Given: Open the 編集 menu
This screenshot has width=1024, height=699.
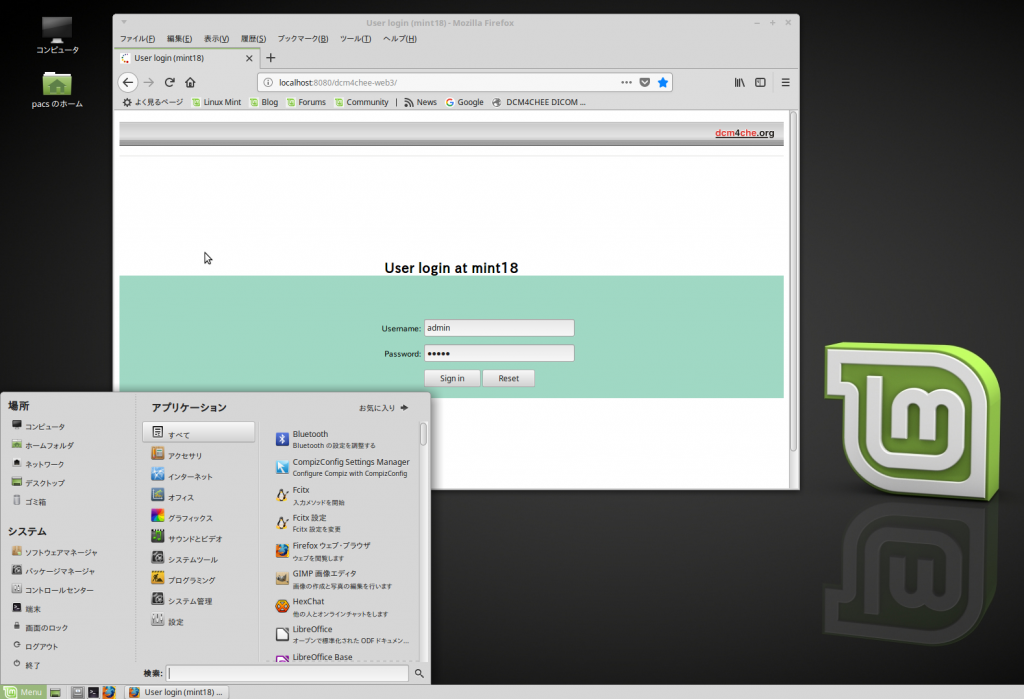Looking at the screenshot, I should (x=179, y=39).
